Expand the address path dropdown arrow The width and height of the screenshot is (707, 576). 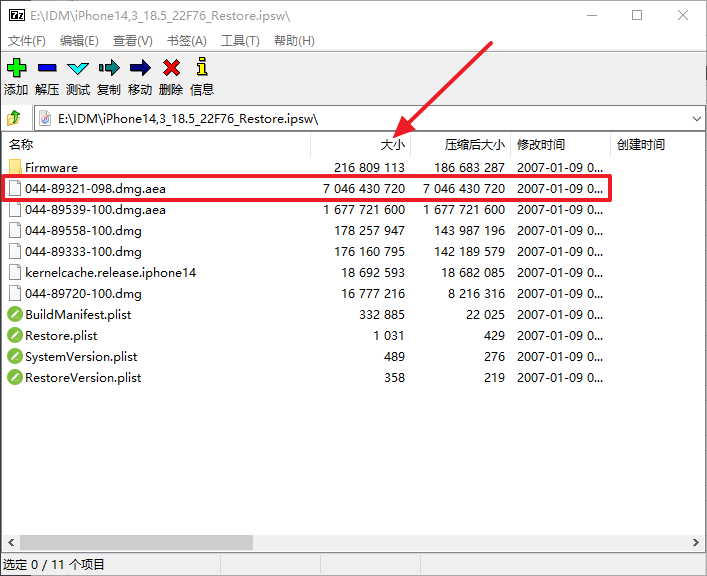697,119
